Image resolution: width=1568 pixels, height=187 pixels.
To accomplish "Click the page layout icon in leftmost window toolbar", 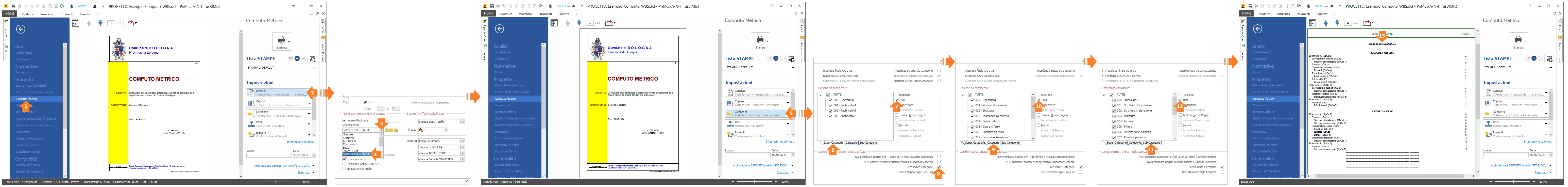I will coord(75,23).
